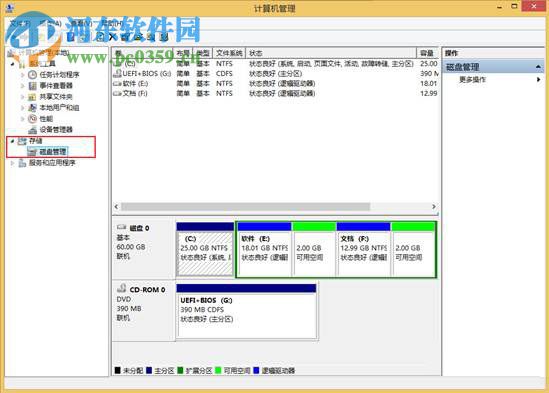Click the 服务和应用程序 icon
549x393 pixels.
click(22, 163)
